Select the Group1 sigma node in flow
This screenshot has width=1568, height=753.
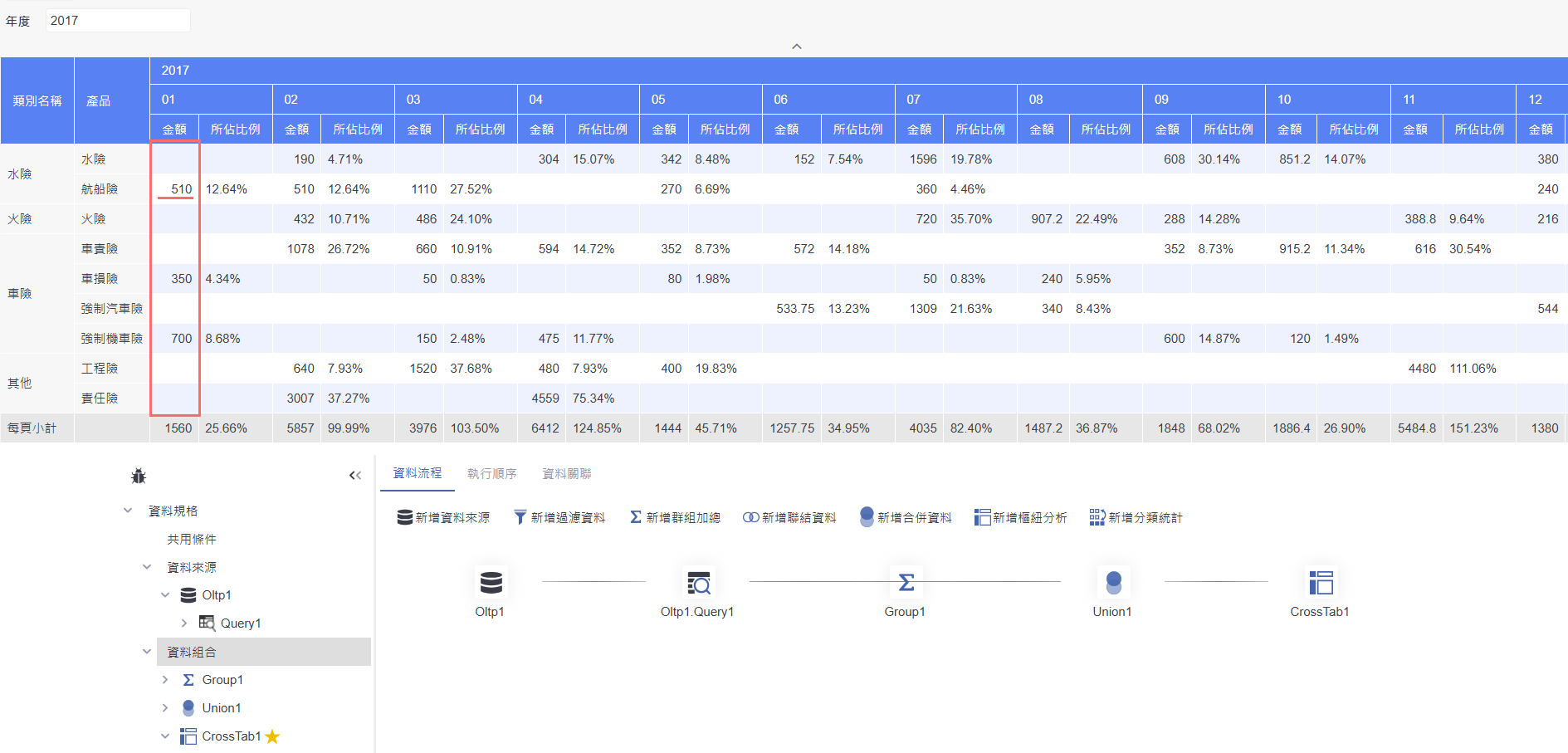(x=906, y=583)
